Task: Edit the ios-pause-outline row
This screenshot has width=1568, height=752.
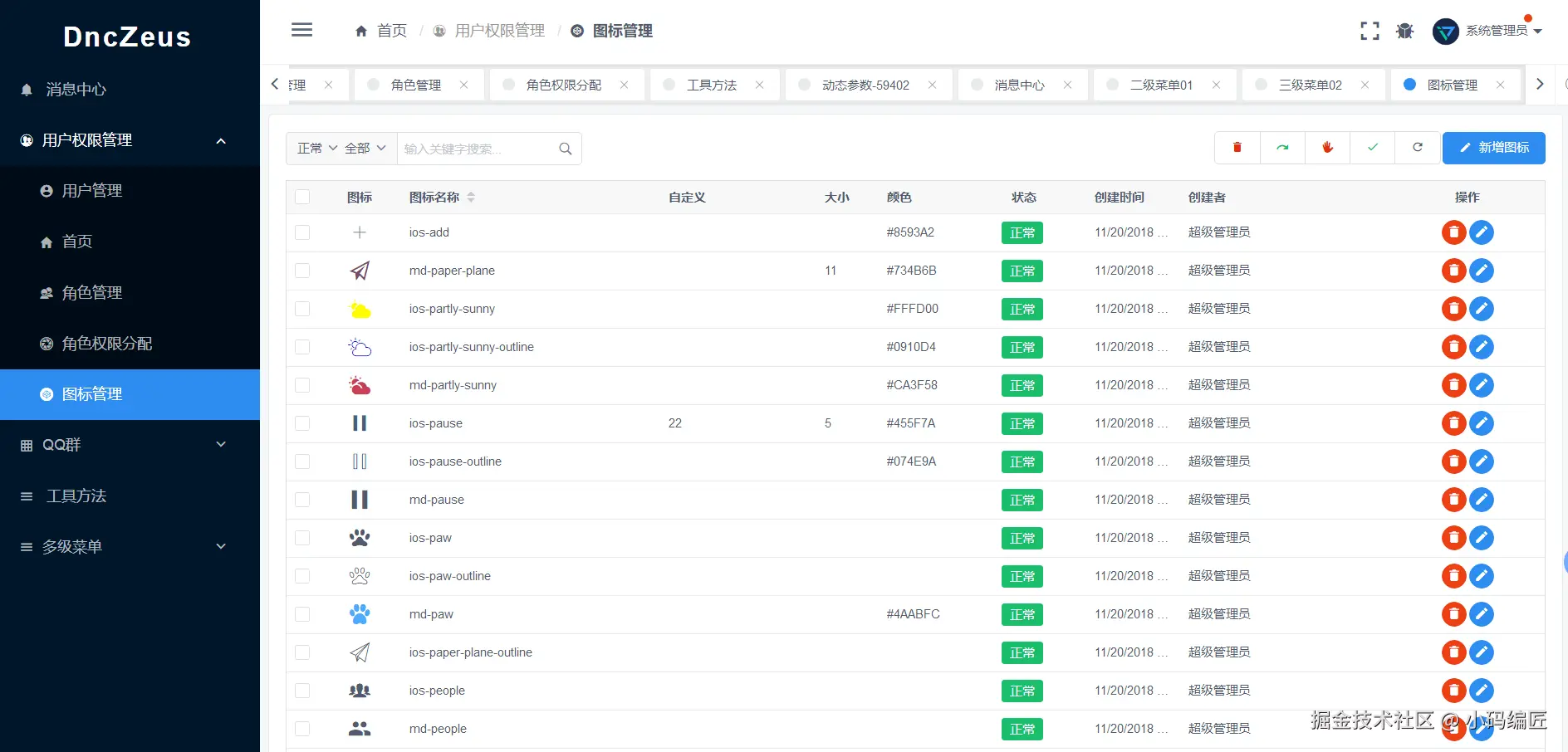Action: 1482,461
